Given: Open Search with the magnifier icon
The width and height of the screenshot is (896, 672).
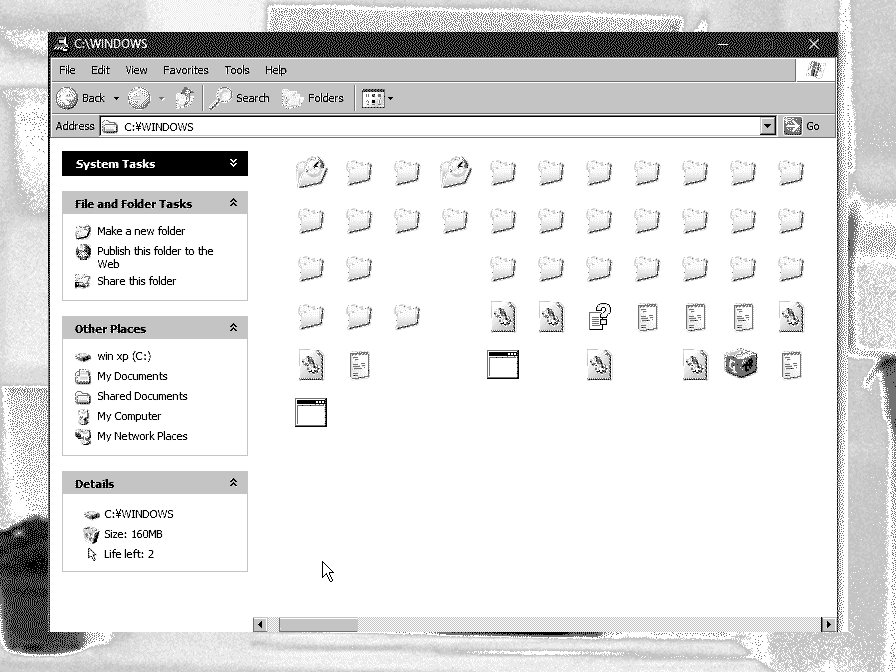Looking at the screenshot, I should [x=220, y=98].
